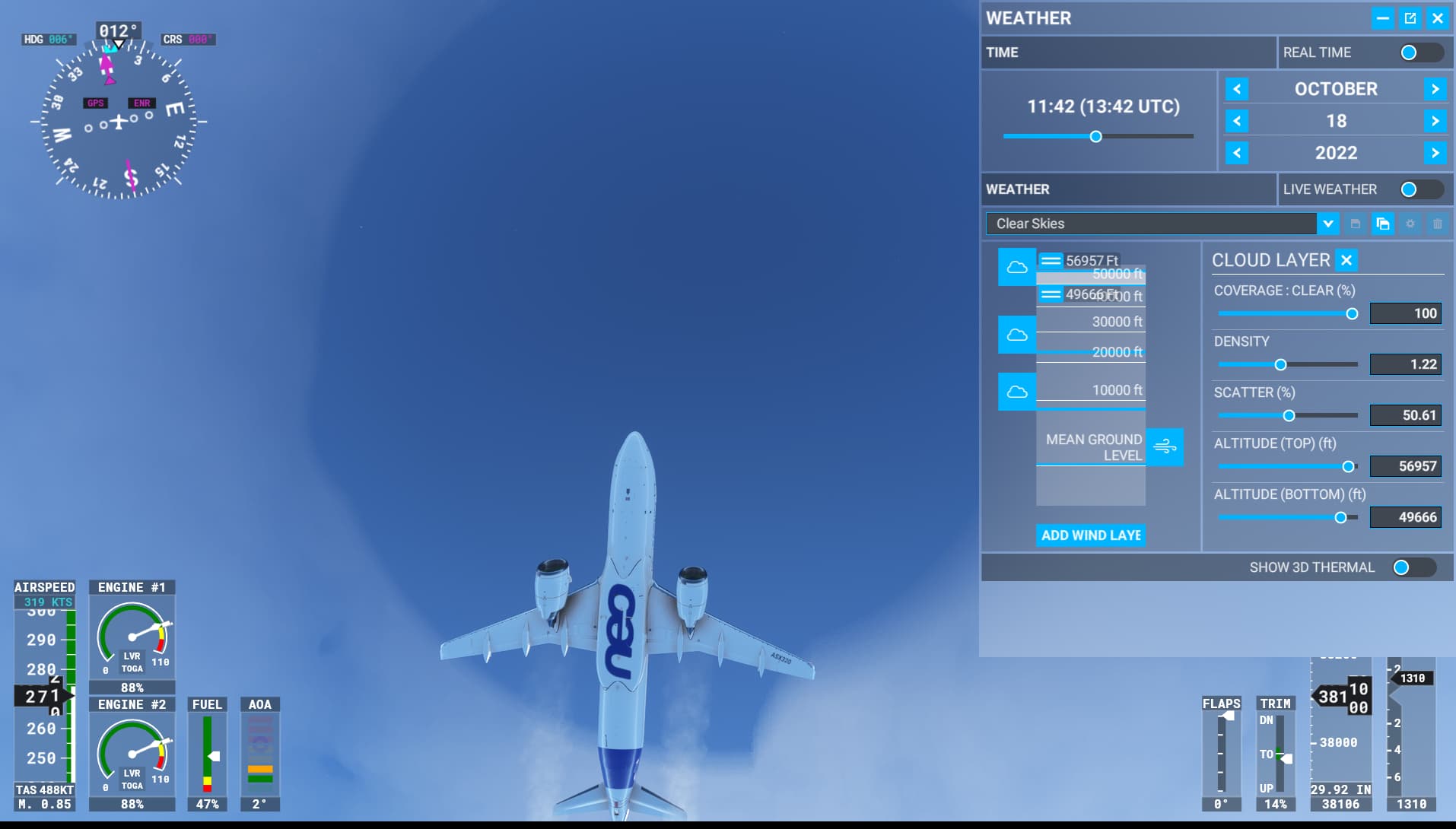
Task: Click the Altitude Bottom value 49666
Action: 1405,517
